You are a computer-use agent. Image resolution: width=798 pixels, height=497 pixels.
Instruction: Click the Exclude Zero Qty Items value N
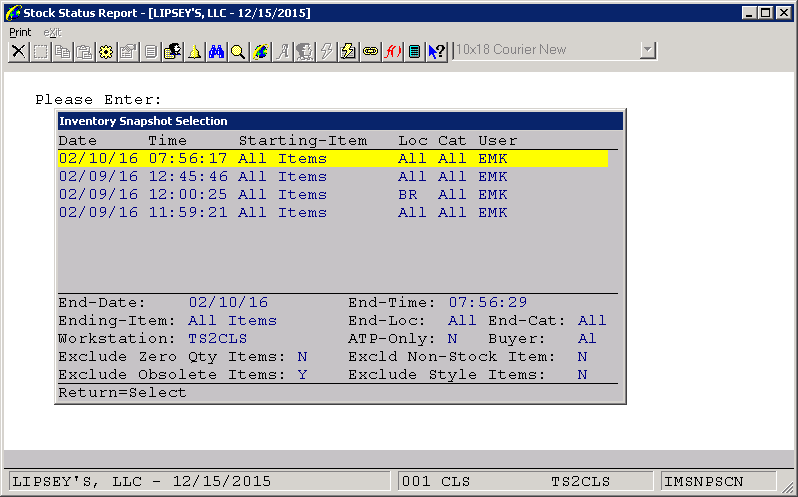(x=302, y=357)
